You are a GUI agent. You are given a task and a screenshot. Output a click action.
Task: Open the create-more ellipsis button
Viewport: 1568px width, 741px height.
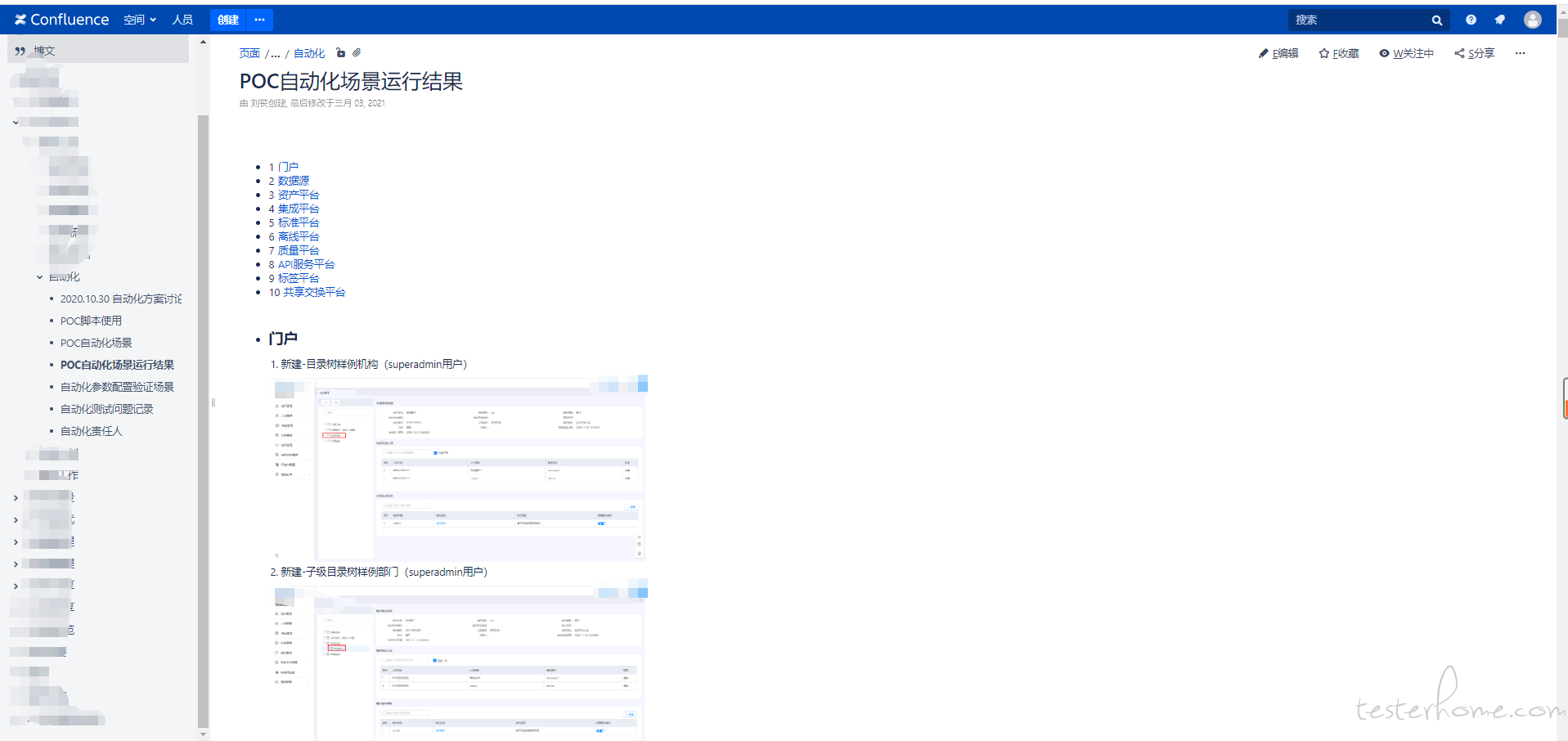pos(259,20)
